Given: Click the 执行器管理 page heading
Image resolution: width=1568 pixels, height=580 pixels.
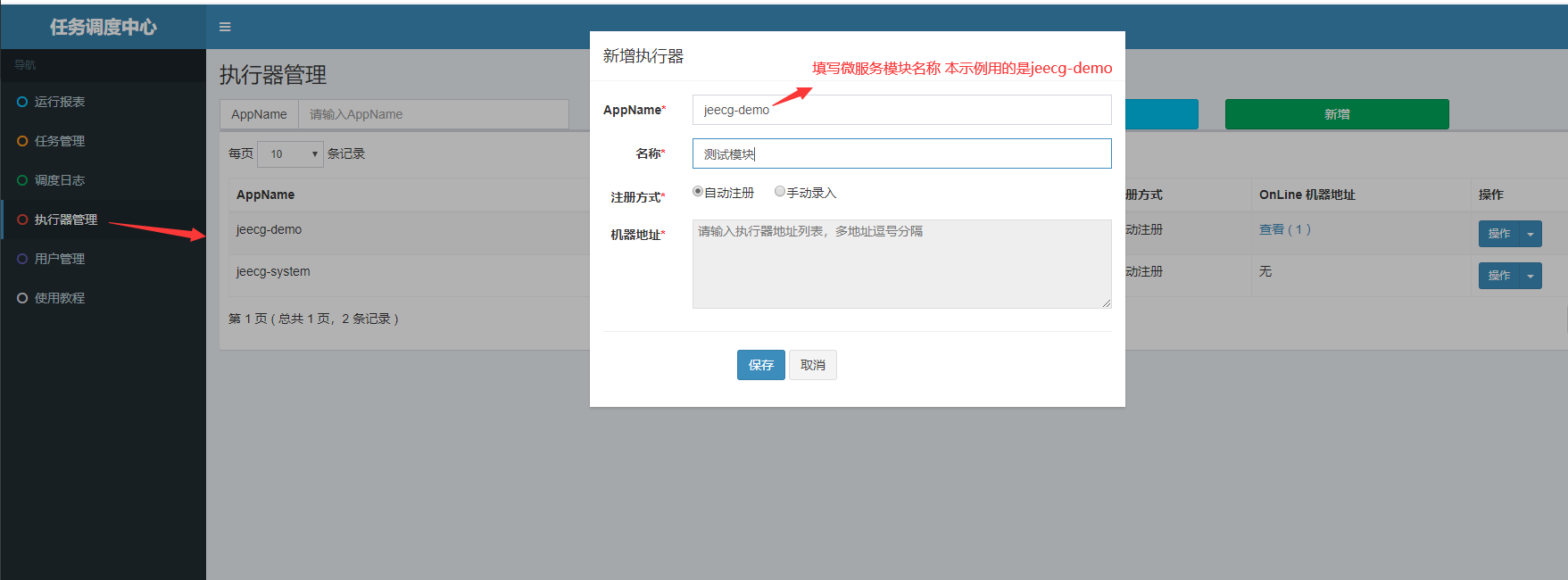Looking at the screenshot, I should coord(273,75).
